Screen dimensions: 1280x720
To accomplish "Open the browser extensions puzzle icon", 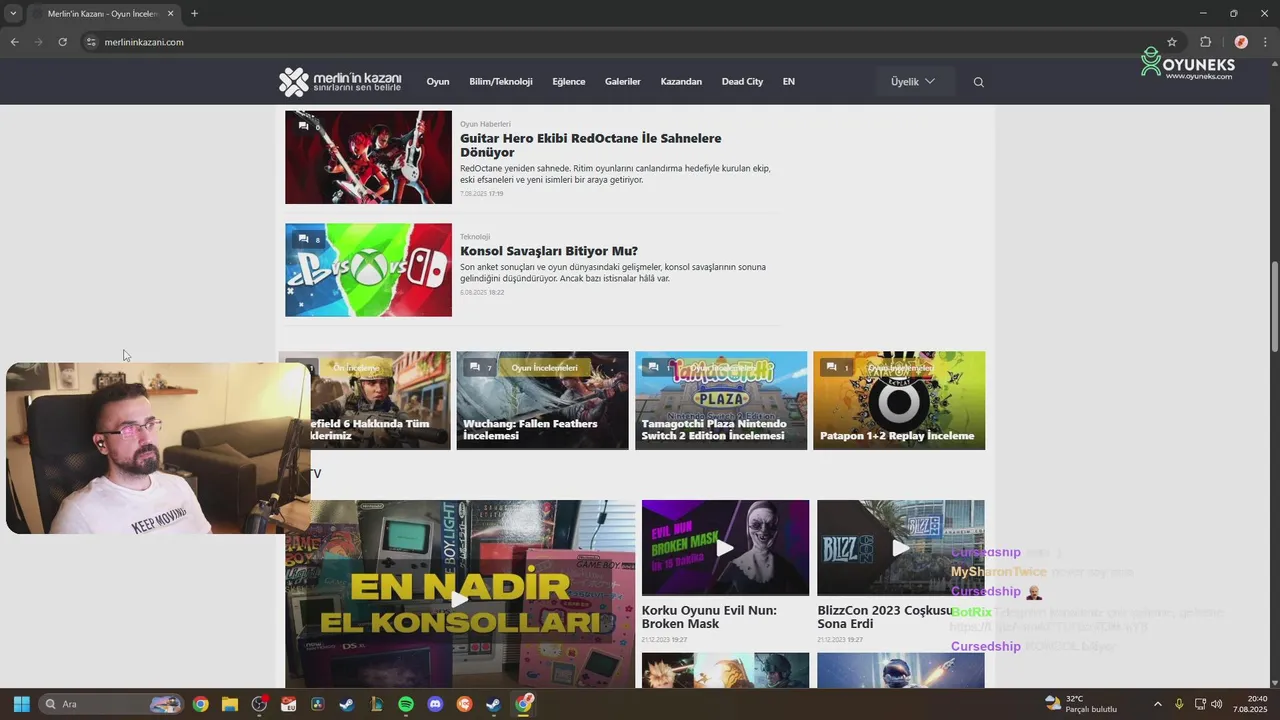I will point(1205,42).
